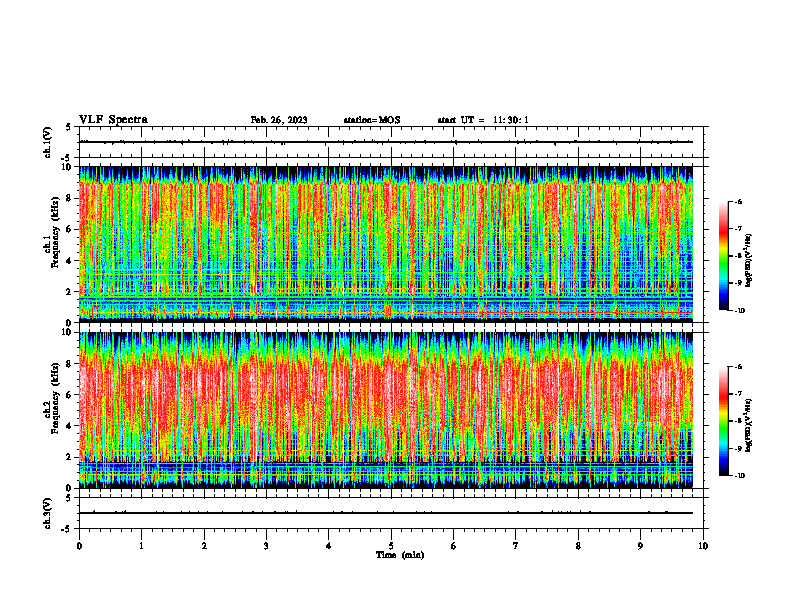Click the "station=MOS" header label
The width and height of the screenshot is (792, 612).
[x=372, y=120]
